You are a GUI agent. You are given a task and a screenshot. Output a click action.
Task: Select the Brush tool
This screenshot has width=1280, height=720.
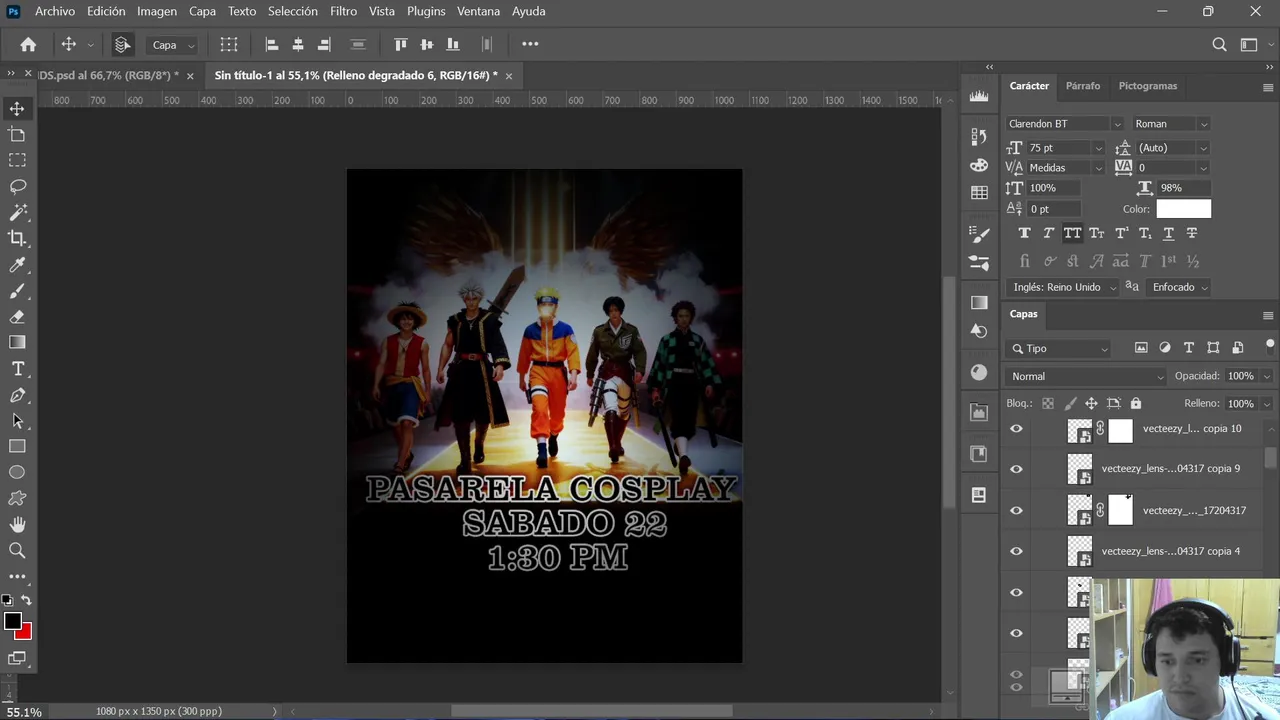point(17,291)
